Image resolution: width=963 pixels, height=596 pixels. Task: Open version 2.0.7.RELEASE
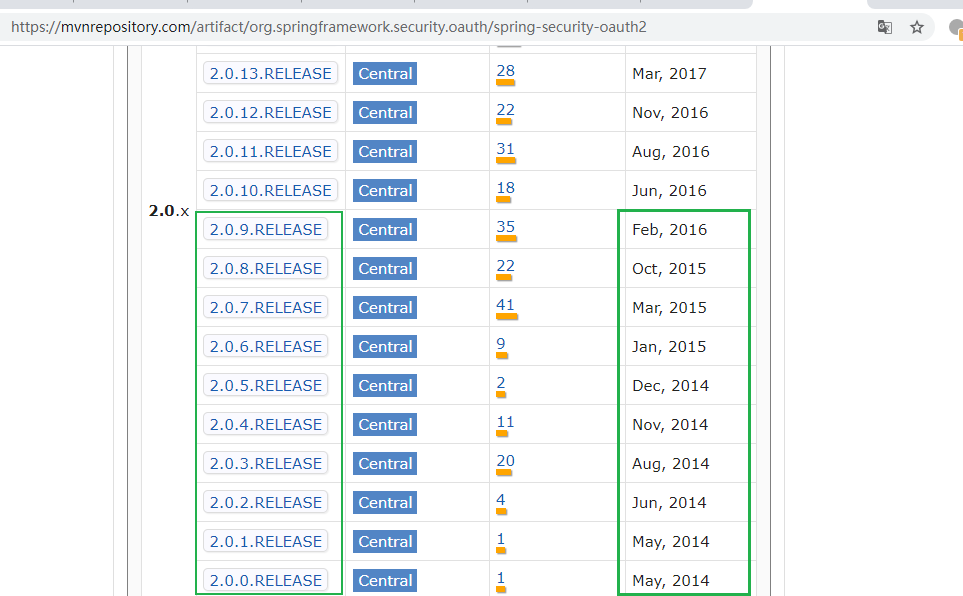[265, 308]
